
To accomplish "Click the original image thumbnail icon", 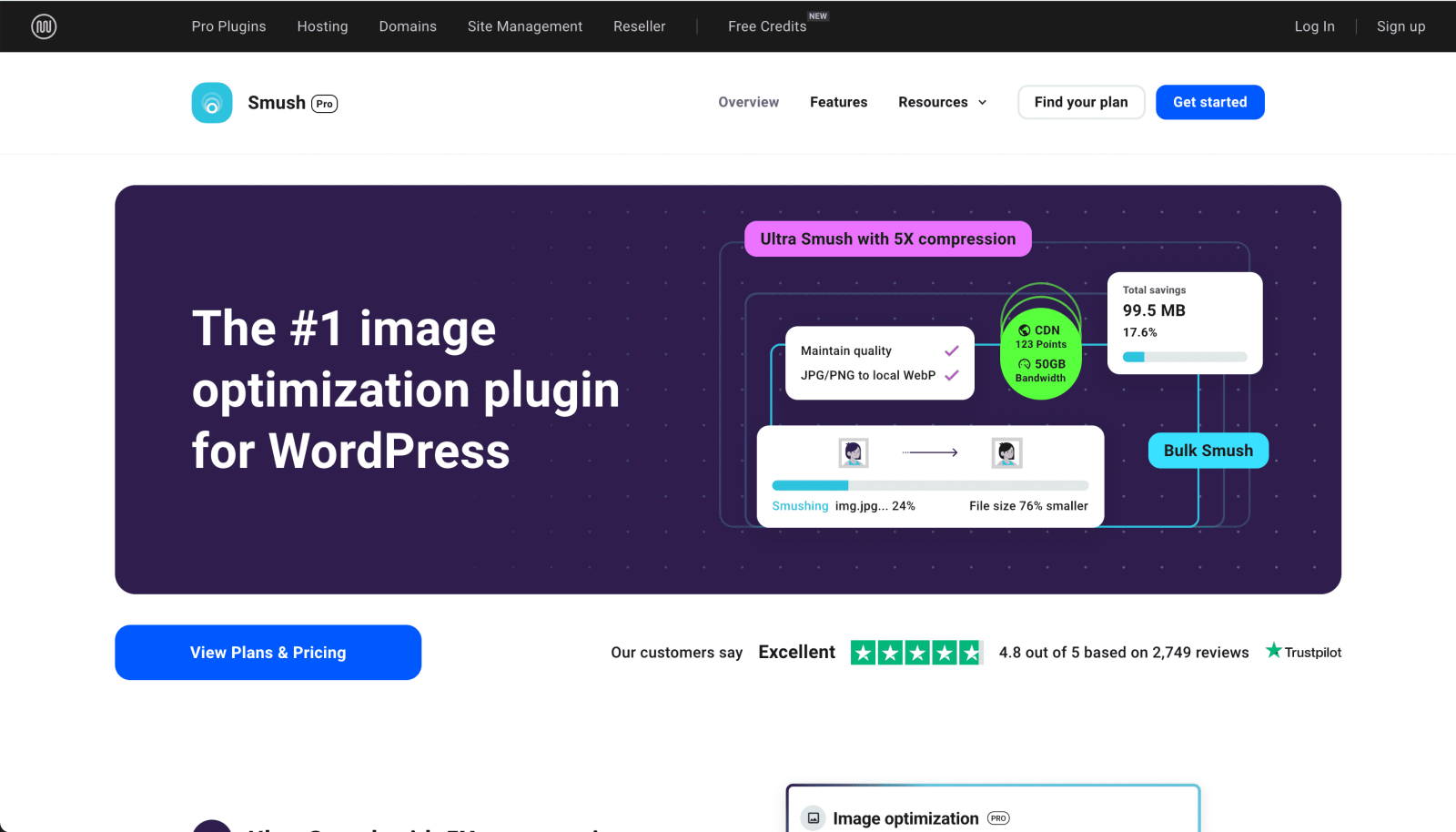I will coord(853,452).
